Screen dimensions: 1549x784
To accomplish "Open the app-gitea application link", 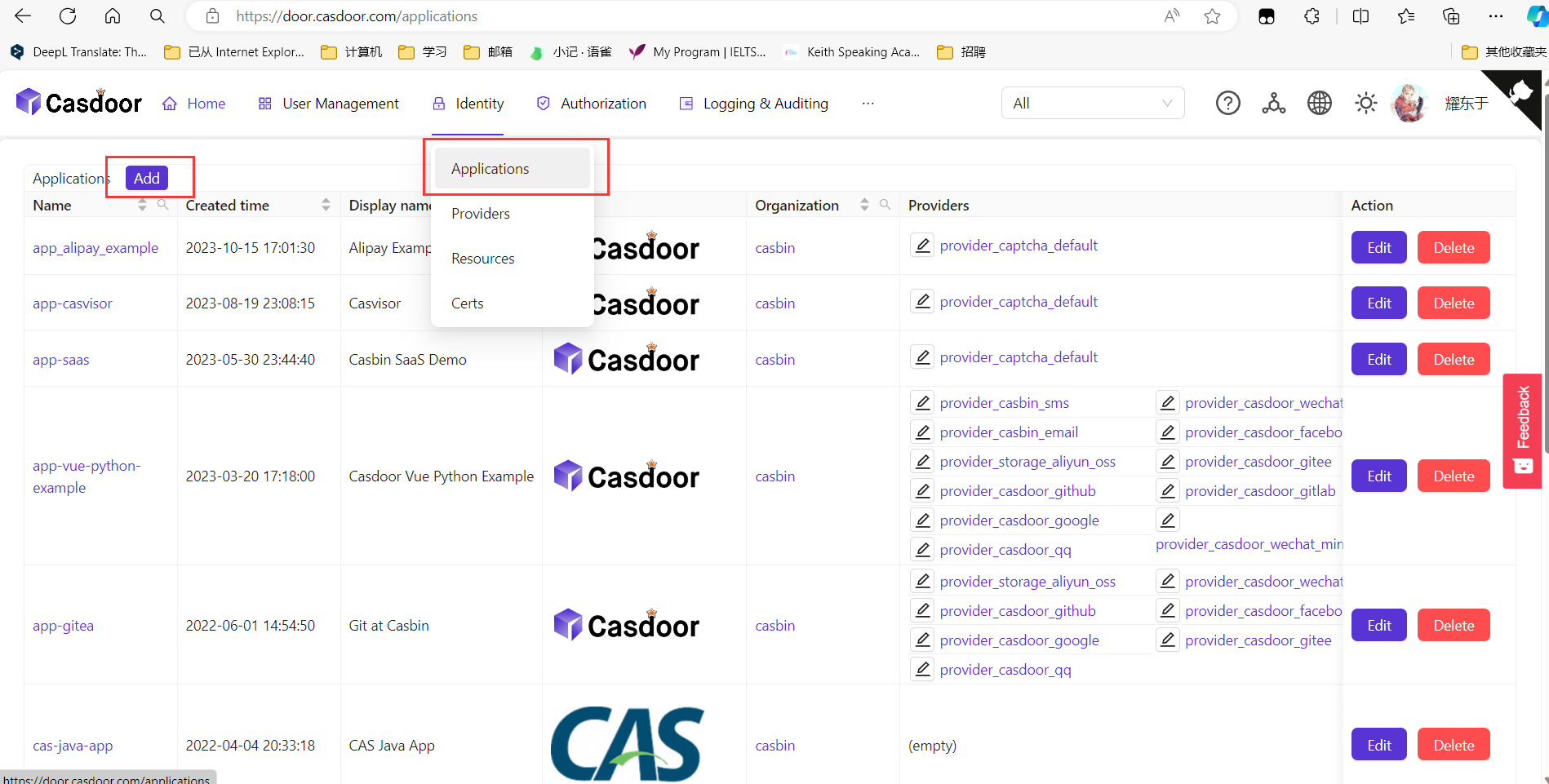I will (63, 625).
